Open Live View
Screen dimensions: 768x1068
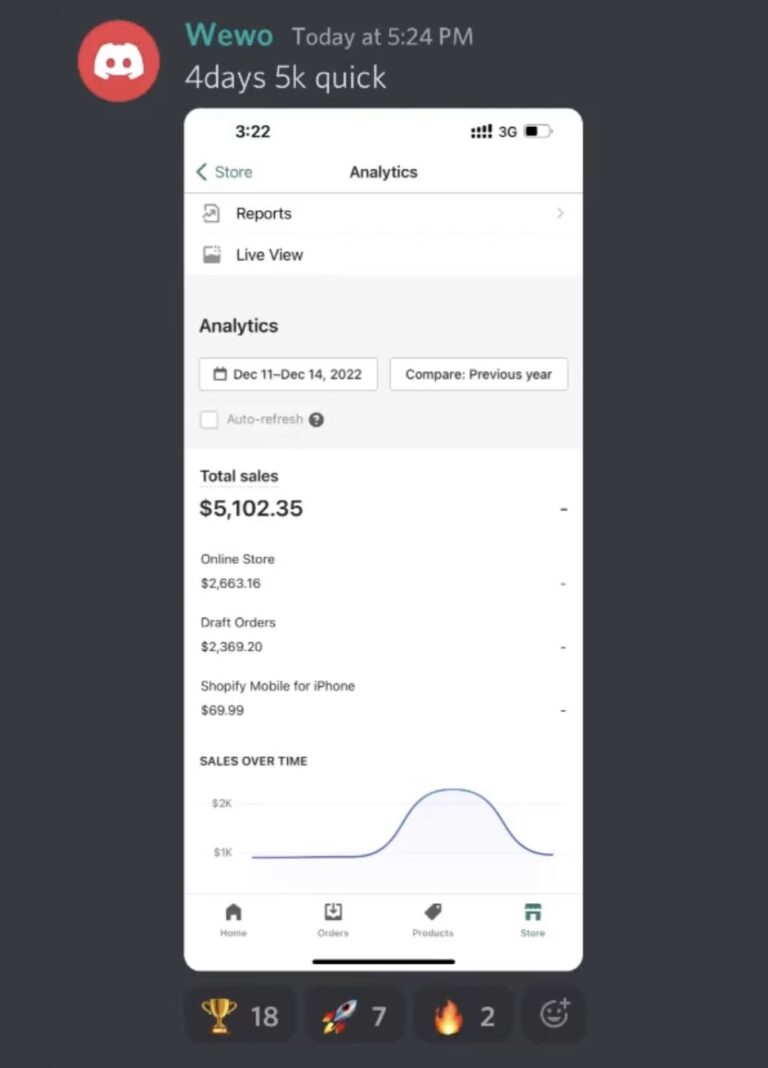coord(383,255)
